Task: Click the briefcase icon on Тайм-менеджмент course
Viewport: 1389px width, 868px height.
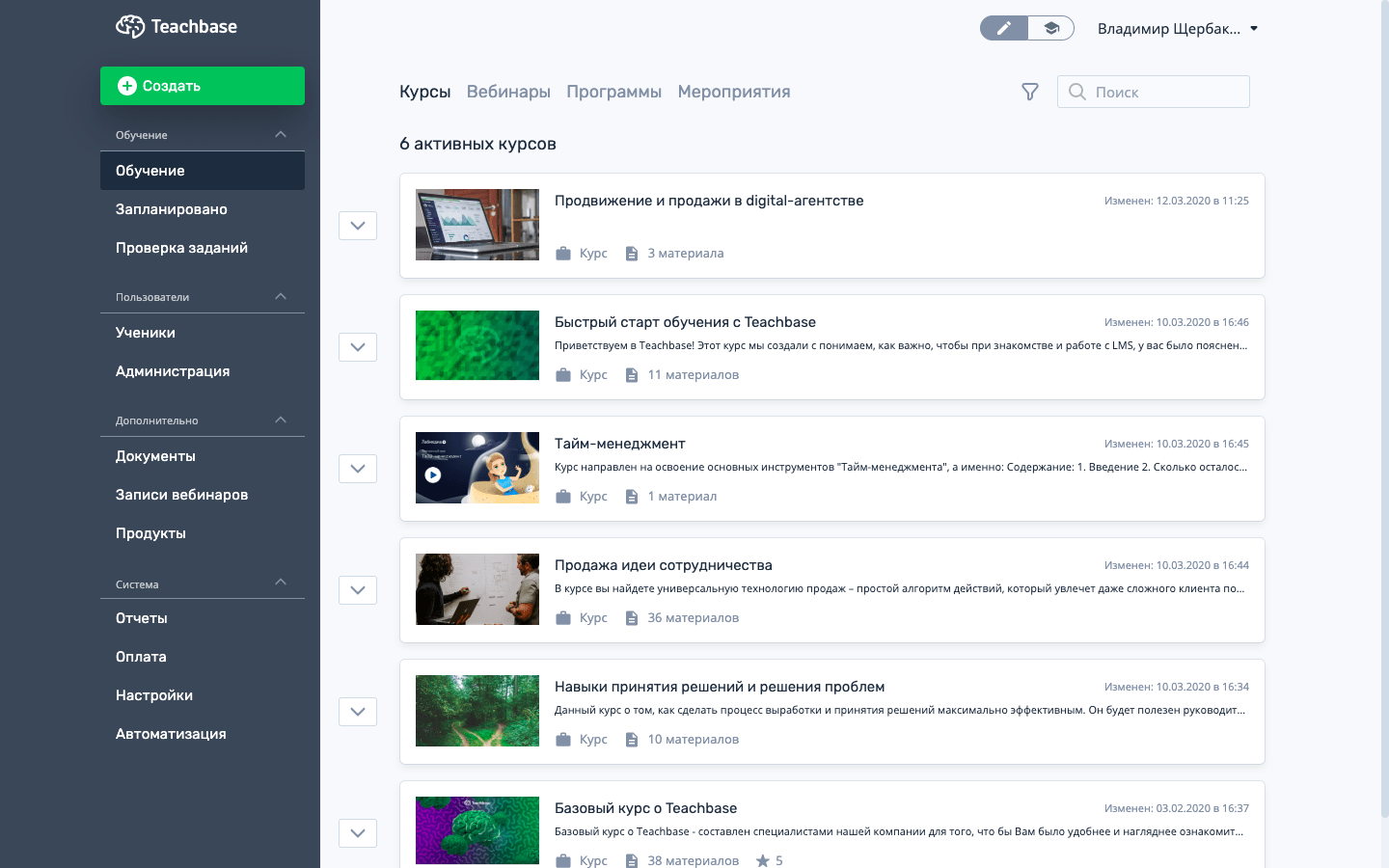Action: (563, 497)
